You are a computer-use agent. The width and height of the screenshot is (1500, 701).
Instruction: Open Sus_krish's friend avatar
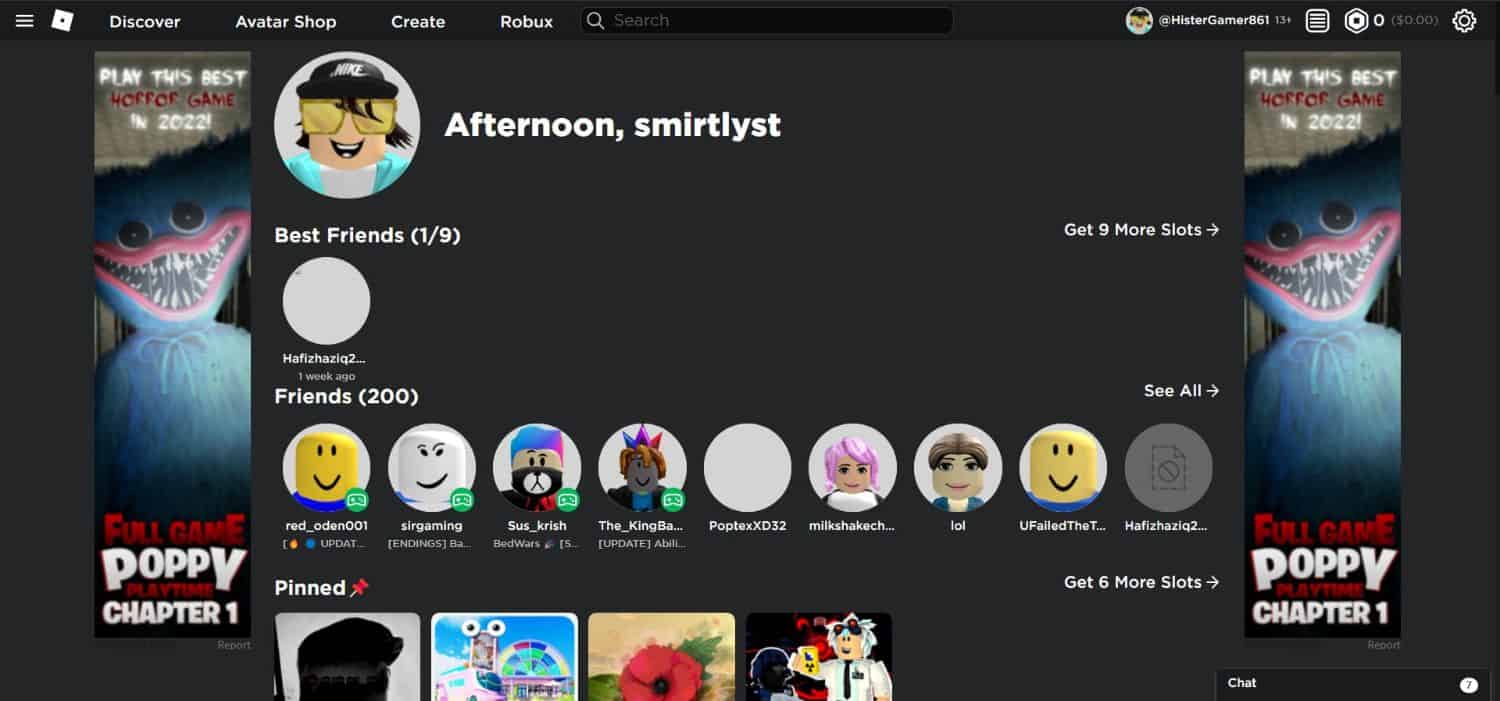click(x=537, y=468)
